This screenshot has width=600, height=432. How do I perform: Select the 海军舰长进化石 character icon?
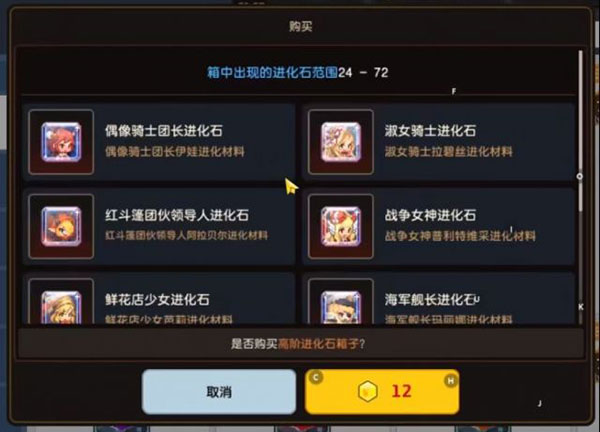[341, 307]
